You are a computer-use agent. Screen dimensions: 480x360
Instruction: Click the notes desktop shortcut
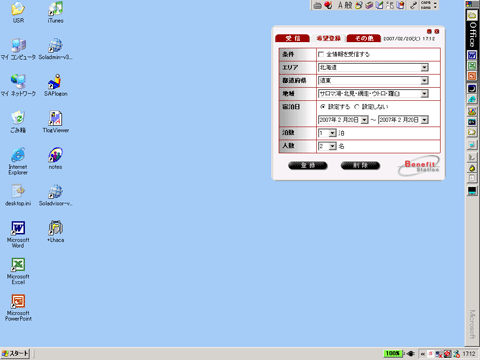(x=55, y=158)
